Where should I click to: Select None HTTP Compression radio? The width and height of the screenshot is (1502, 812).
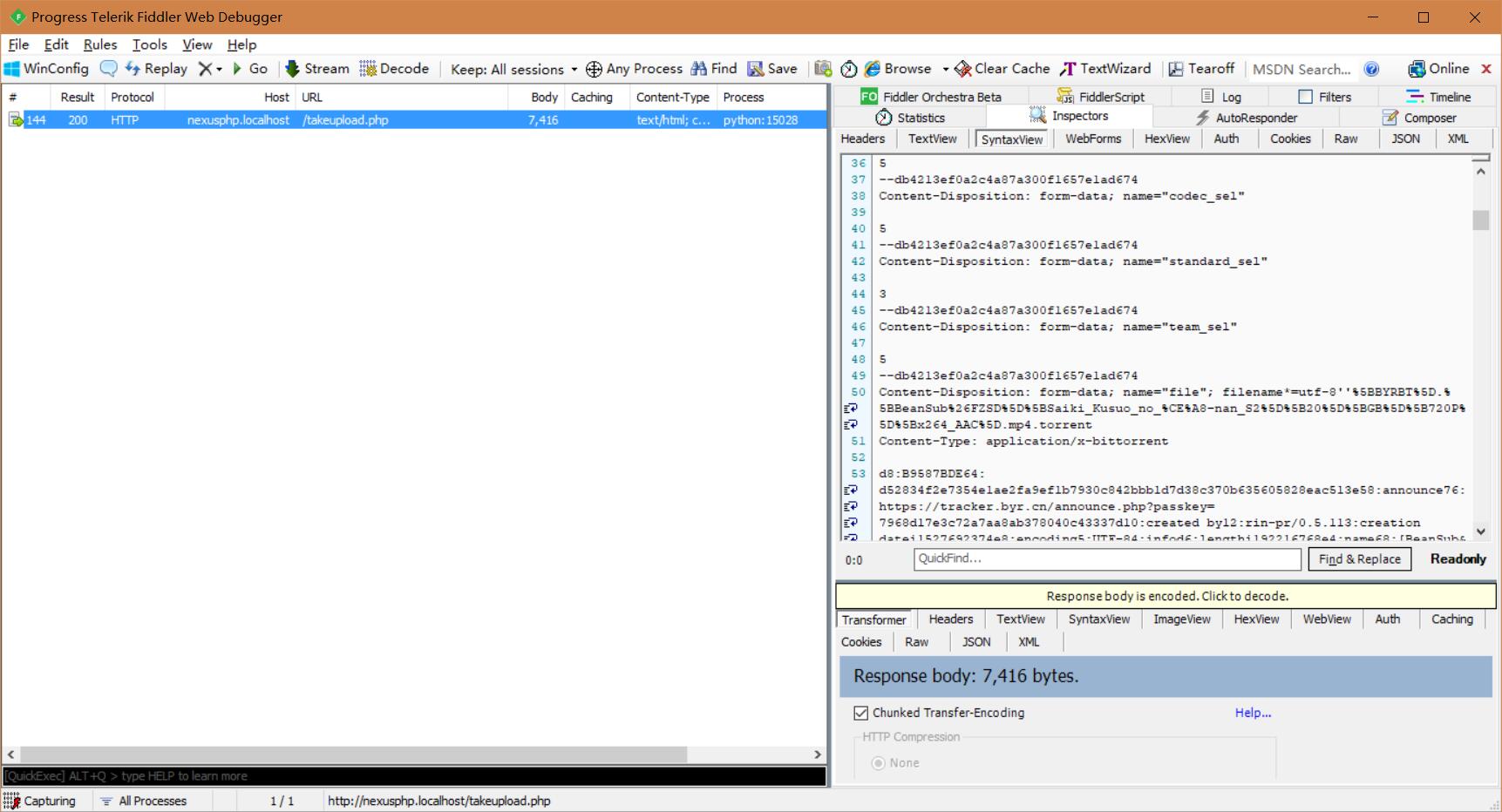coord(878,763)
